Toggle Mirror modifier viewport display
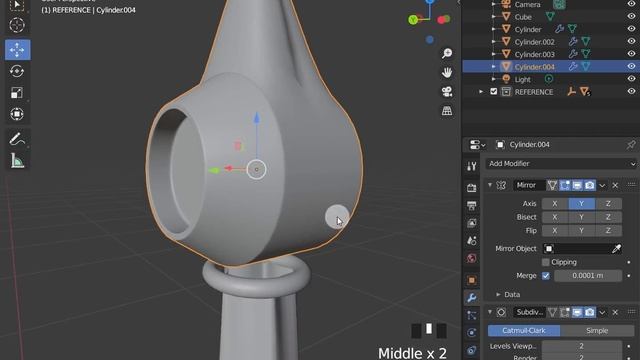Image resolution: width=640 pixels, height=360 pixels. coord(577,185)
